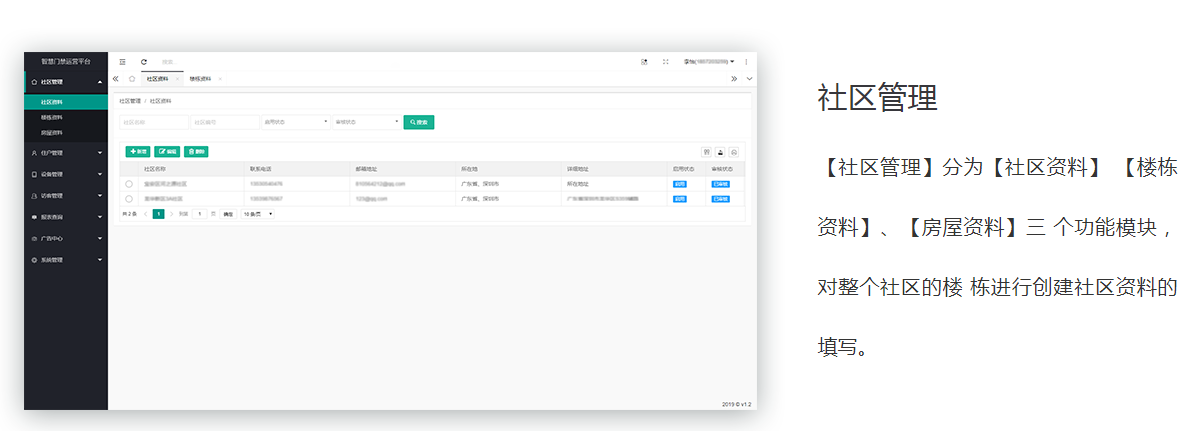This screenshot has height=431, width=1197.
Task: Select the radio button in the first community row
Action: click(x=128, y=184)
